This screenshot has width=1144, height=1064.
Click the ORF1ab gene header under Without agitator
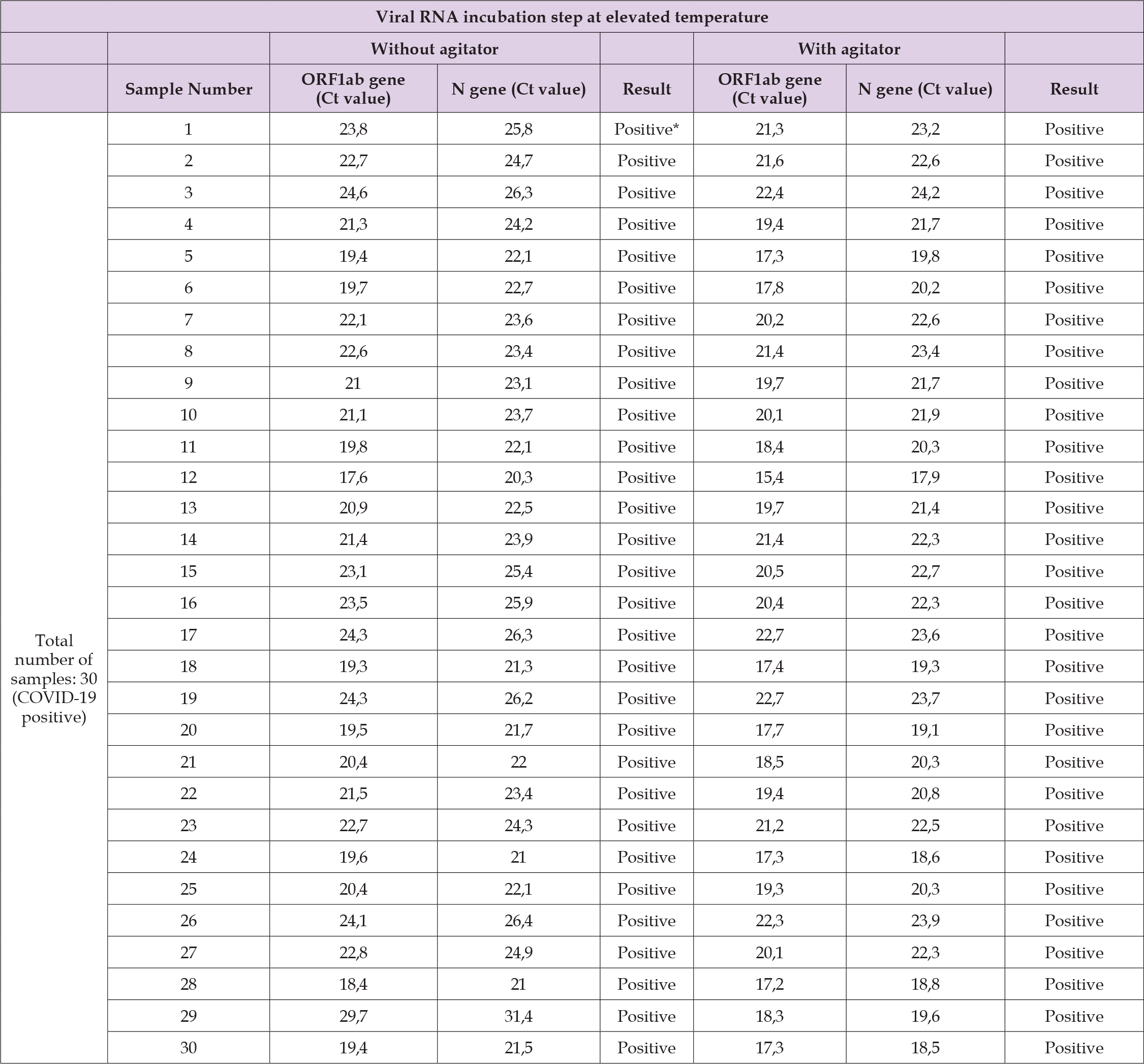pos(353,88)
